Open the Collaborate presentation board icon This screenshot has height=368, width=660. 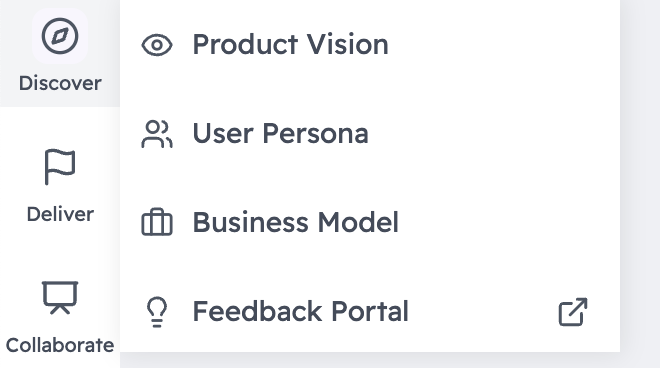point(60,297)
